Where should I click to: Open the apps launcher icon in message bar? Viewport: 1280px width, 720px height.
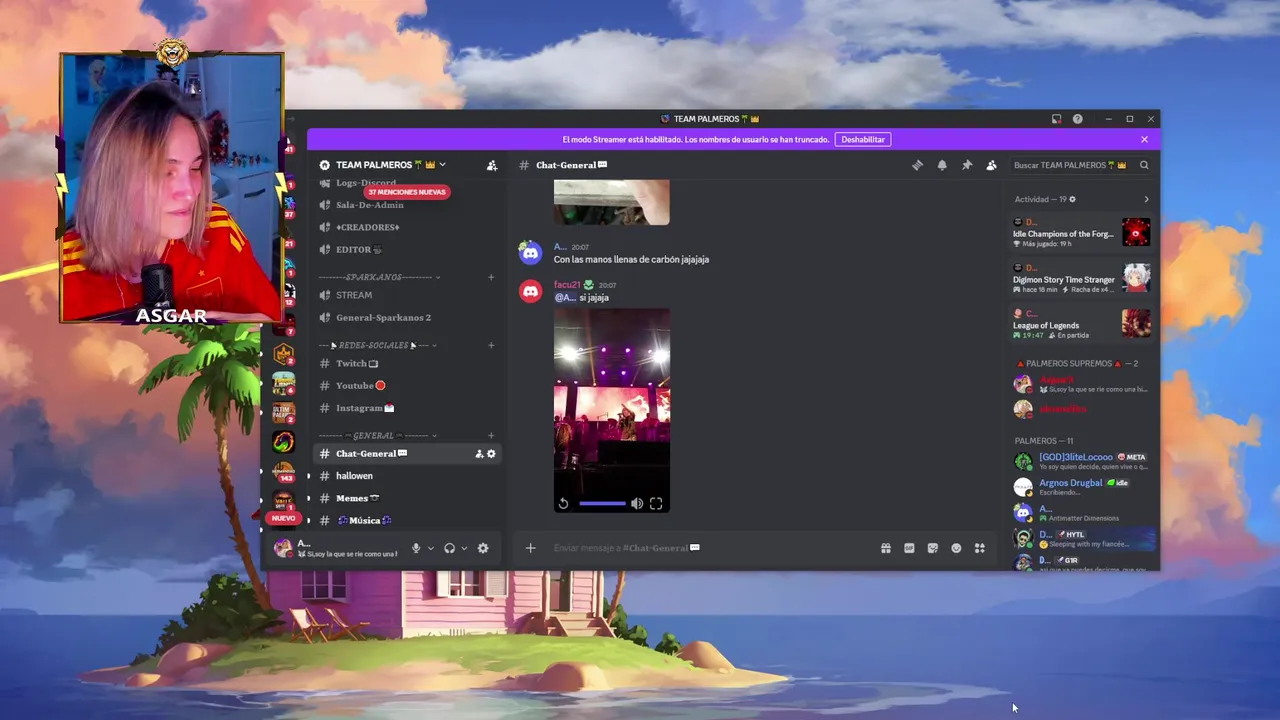[x=980, y=548]
